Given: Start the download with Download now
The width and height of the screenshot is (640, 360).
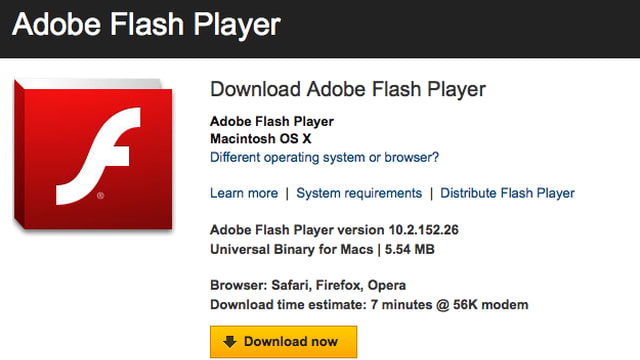Looking at the screenshot, I should (x=284, y=342).
